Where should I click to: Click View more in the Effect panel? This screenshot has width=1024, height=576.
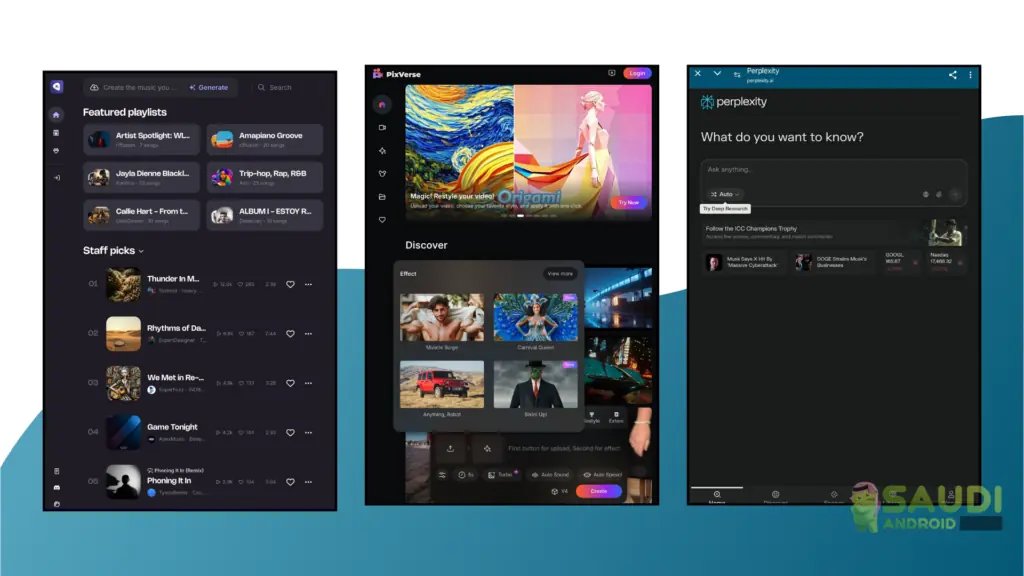[x=560, y=273]
